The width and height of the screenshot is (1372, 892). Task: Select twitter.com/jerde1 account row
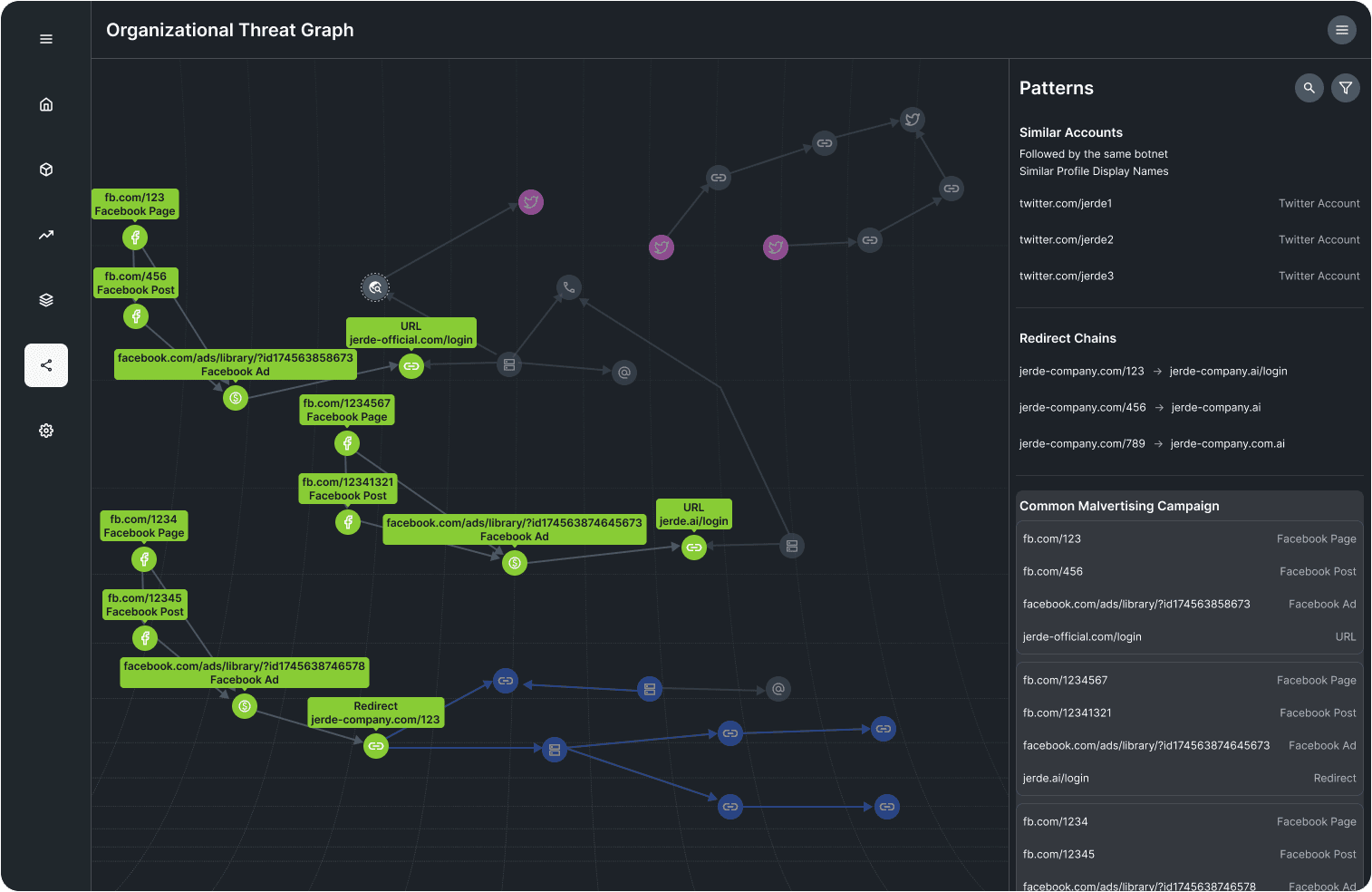pyautogui.click(x=1189, y=204)
